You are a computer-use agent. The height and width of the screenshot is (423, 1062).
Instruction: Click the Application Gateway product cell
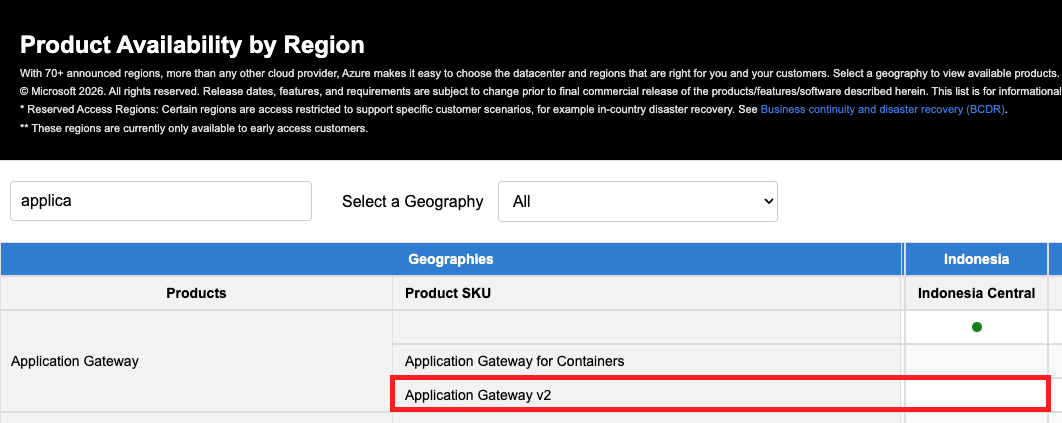point(75,361)
